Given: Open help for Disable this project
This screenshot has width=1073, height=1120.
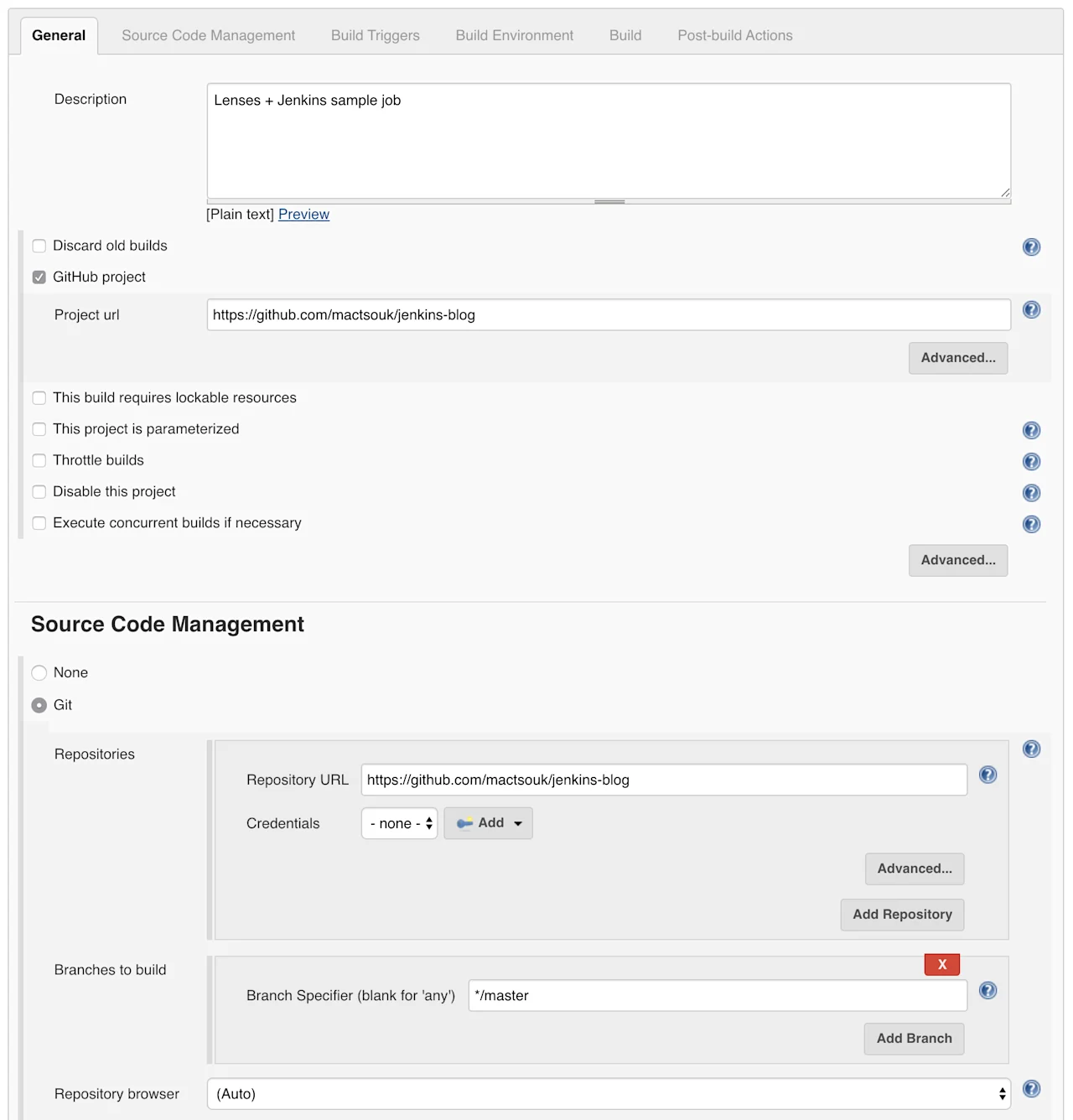Looking at the screenshot, I should coord(1031,493).
